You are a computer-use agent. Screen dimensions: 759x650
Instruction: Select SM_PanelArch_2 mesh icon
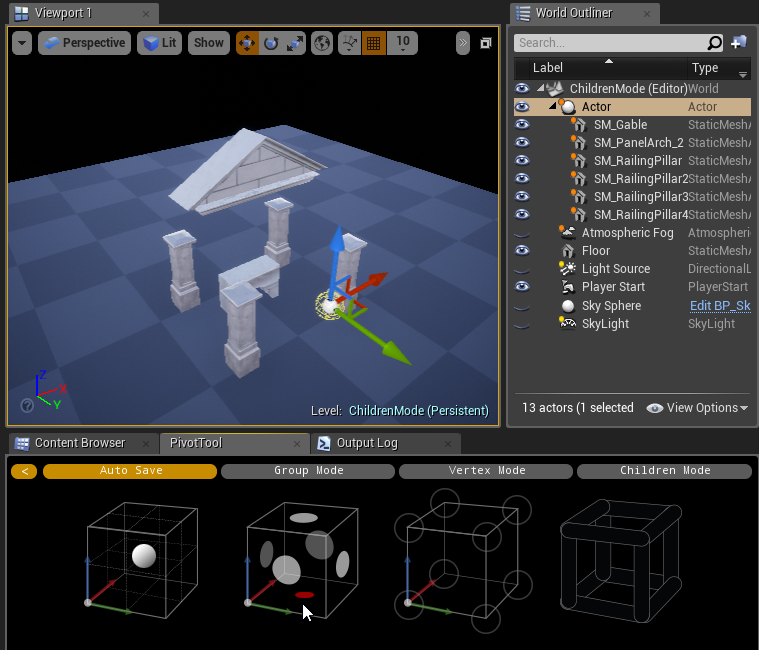tap(578, 143)
